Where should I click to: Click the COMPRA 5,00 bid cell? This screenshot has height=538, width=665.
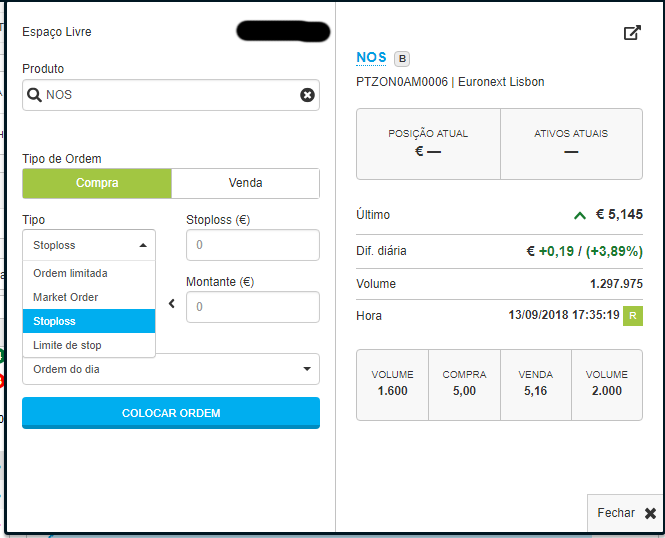pos(464,385)
